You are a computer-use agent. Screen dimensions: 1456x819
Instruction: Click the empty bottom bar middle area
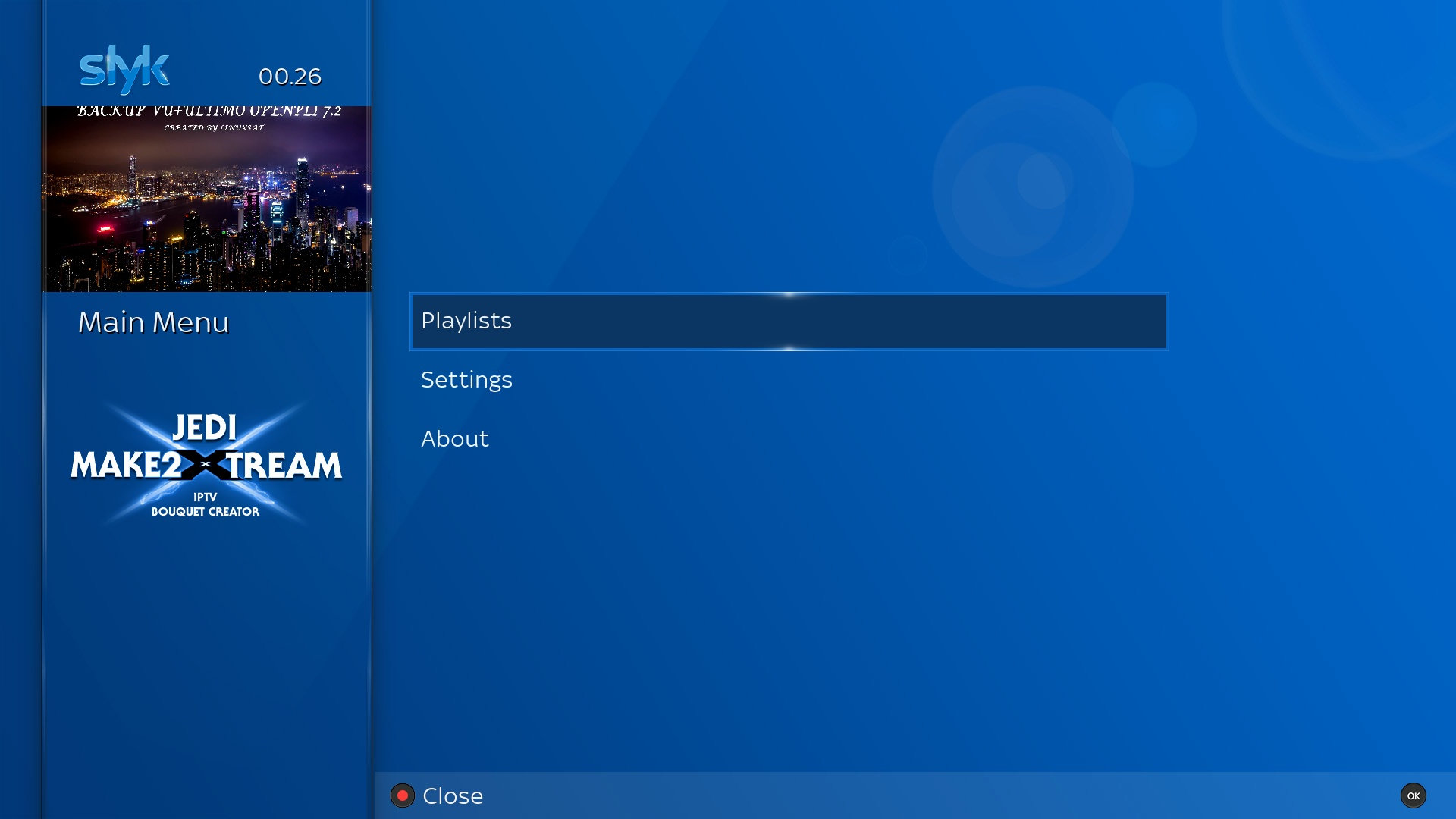click(x=910, y=795)
